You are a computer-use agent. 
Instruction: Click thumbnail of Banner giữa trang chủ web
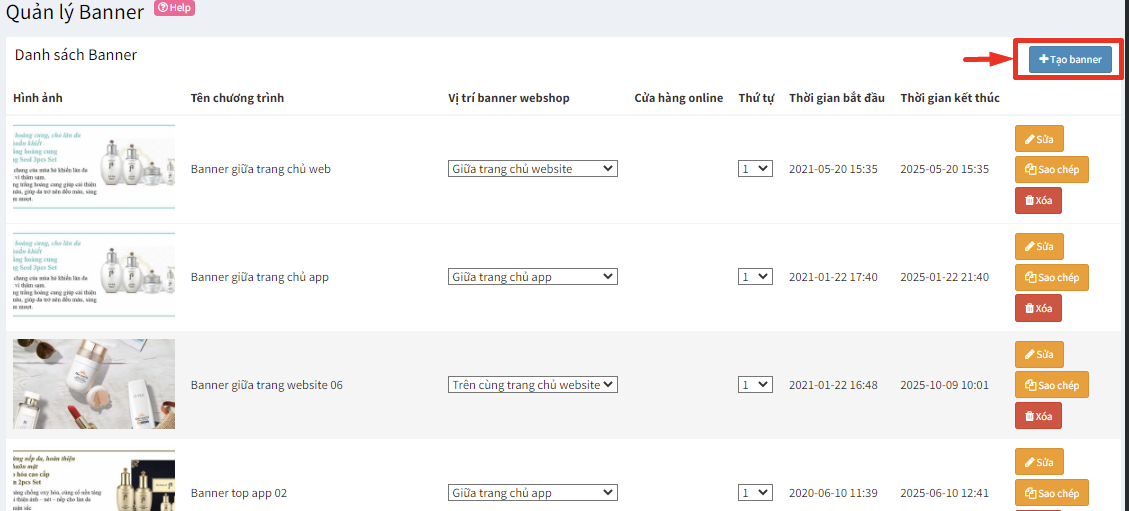(x=93, y=168)
